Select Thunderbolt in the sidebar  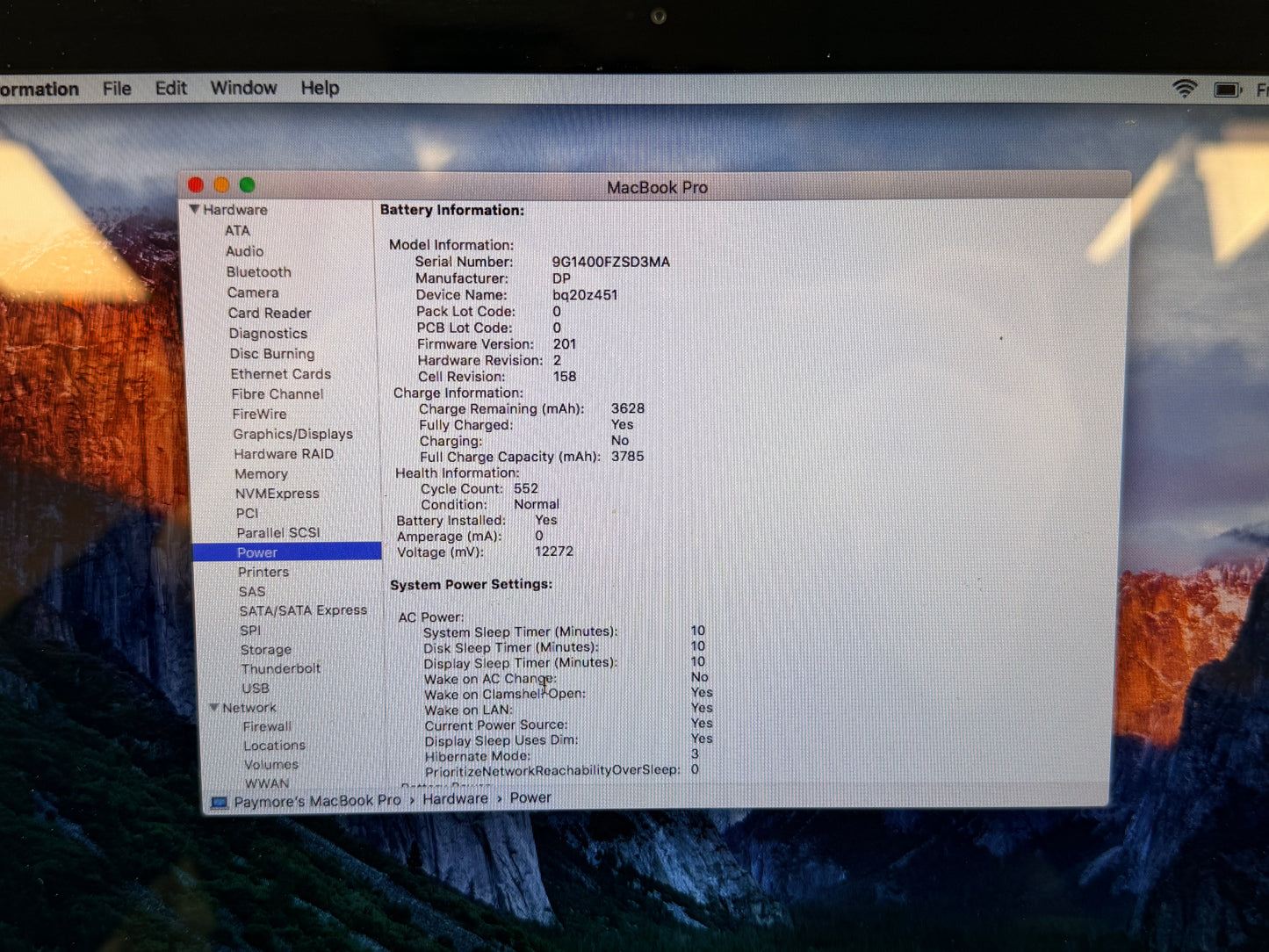[x=281, y=668]
